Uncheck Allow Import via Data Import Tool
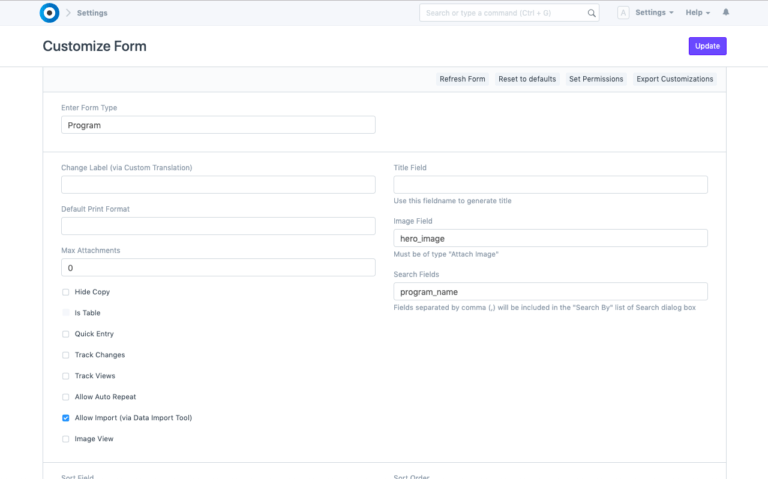The image size is (768, 479). click(66, 418)
